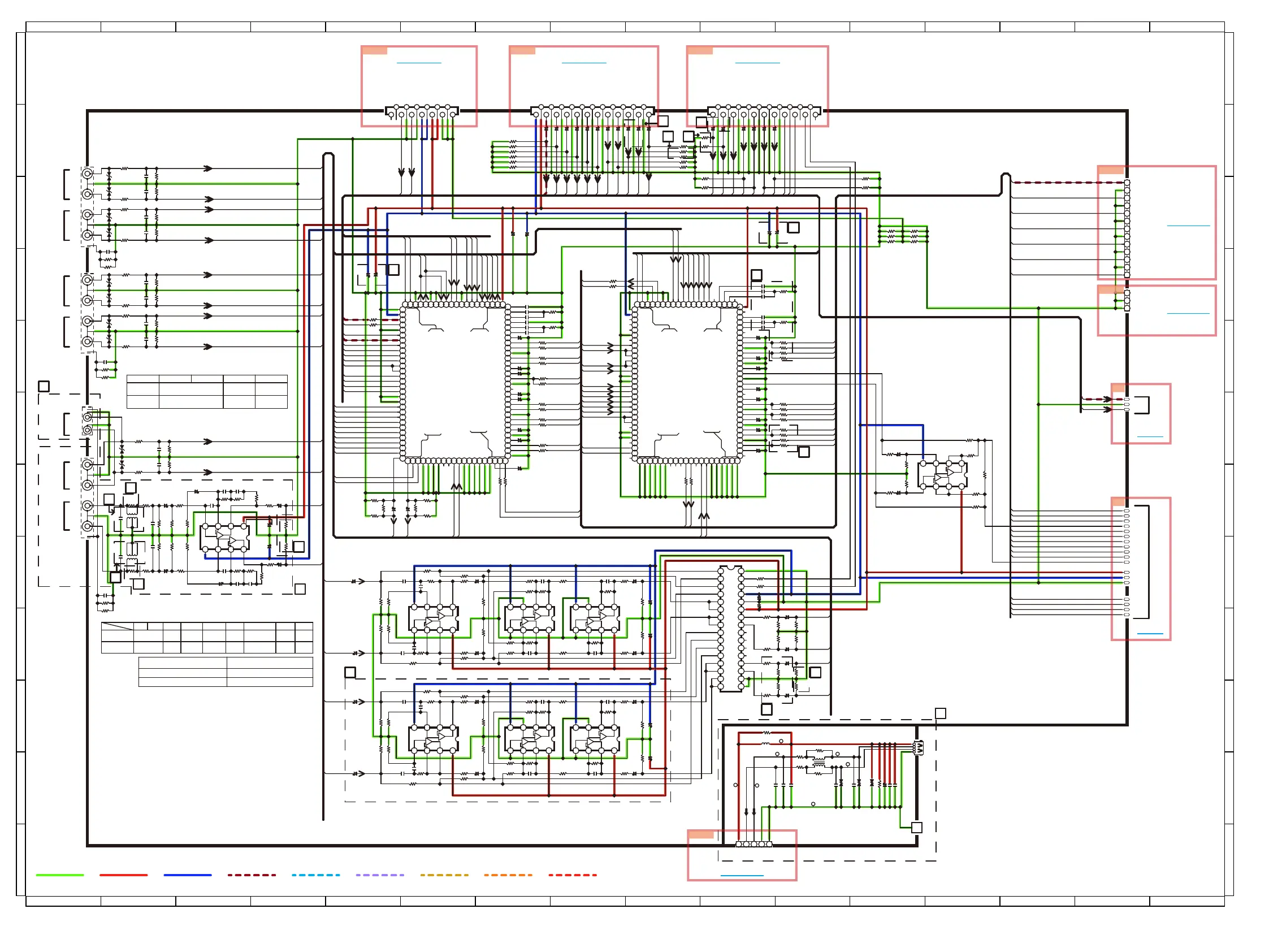Click the op-amp IC inside the left dashed box

point(225,538)
